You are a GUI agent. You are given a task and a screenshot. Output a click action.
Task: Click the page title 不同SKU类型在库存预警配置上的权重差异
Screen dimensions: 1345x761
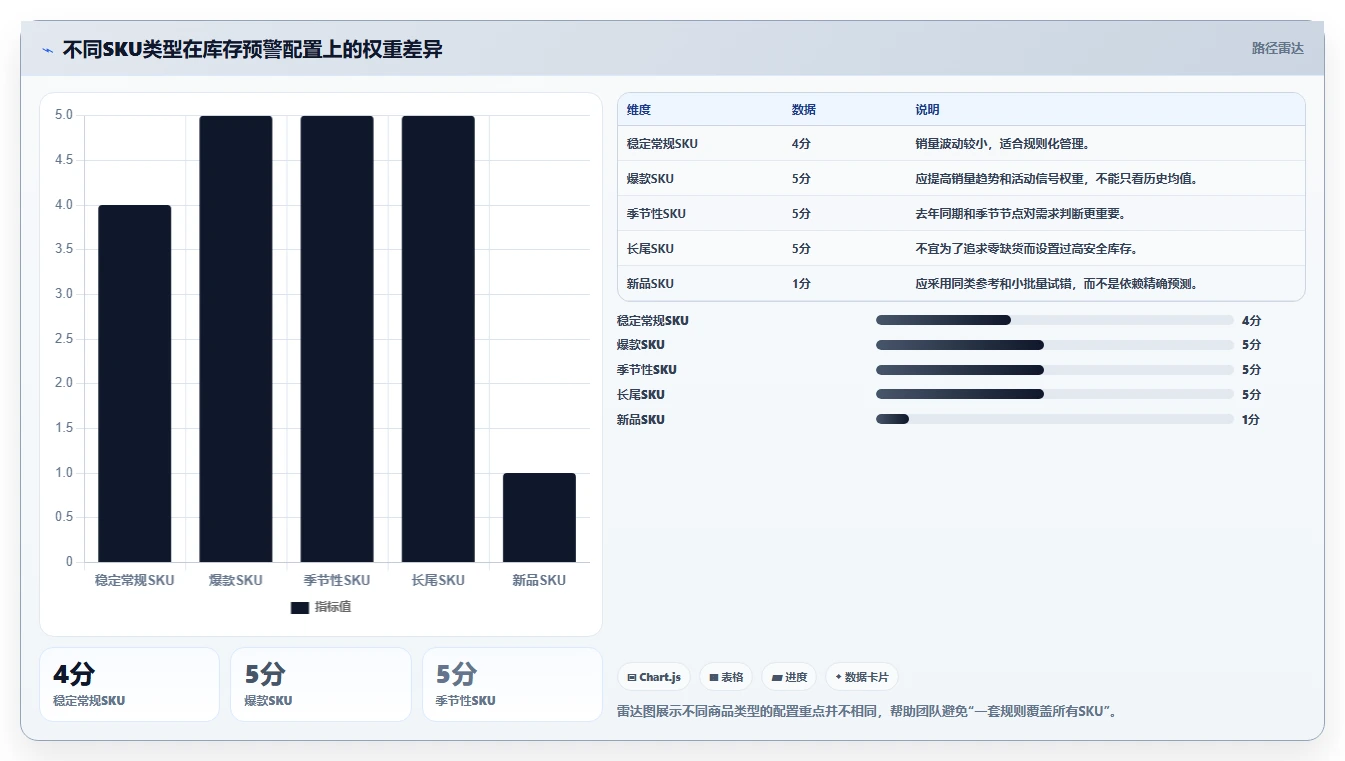(252, 49)
